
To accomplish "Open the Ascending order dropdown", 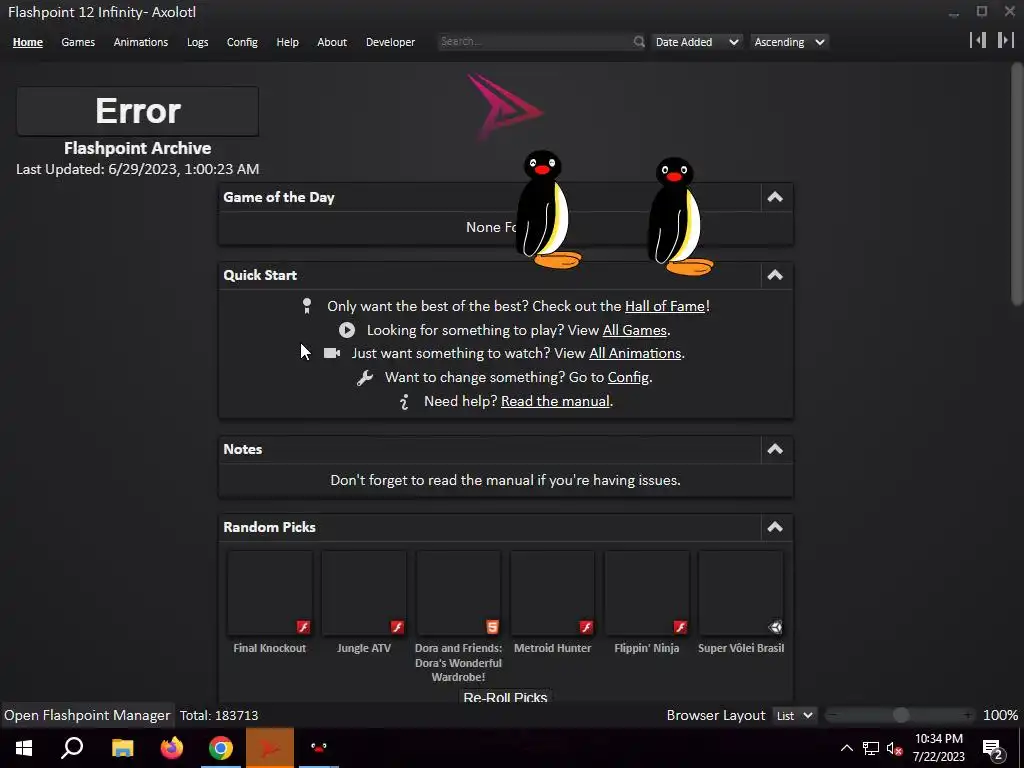I will (x=789, y=42).
